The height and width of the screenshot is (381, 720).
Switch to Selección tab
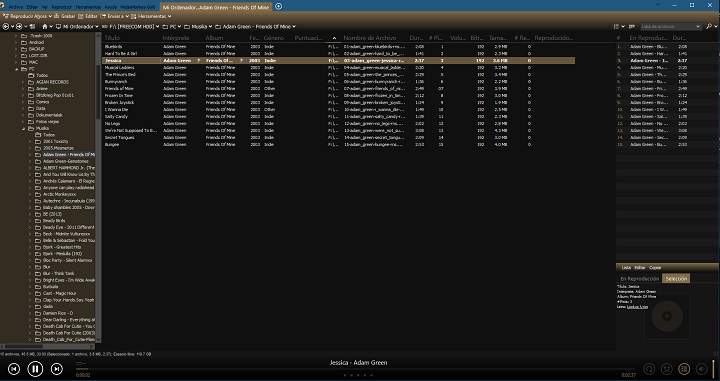[x=676, y=279]
